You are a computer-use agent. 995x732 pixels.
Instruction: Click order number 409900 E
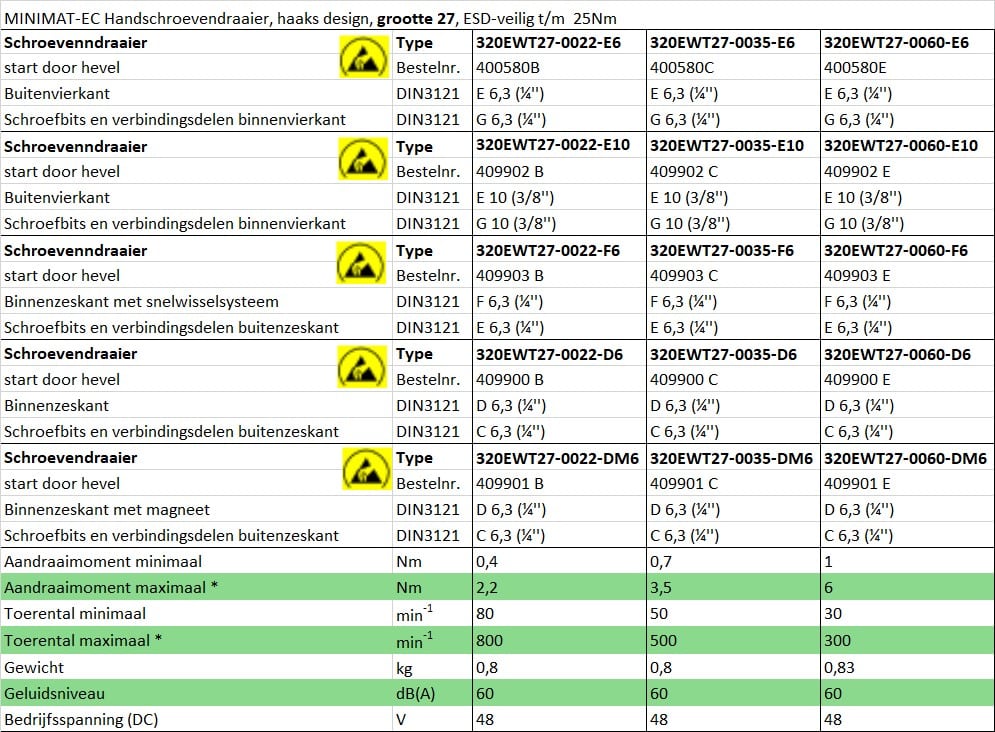[x=857, y=380]
